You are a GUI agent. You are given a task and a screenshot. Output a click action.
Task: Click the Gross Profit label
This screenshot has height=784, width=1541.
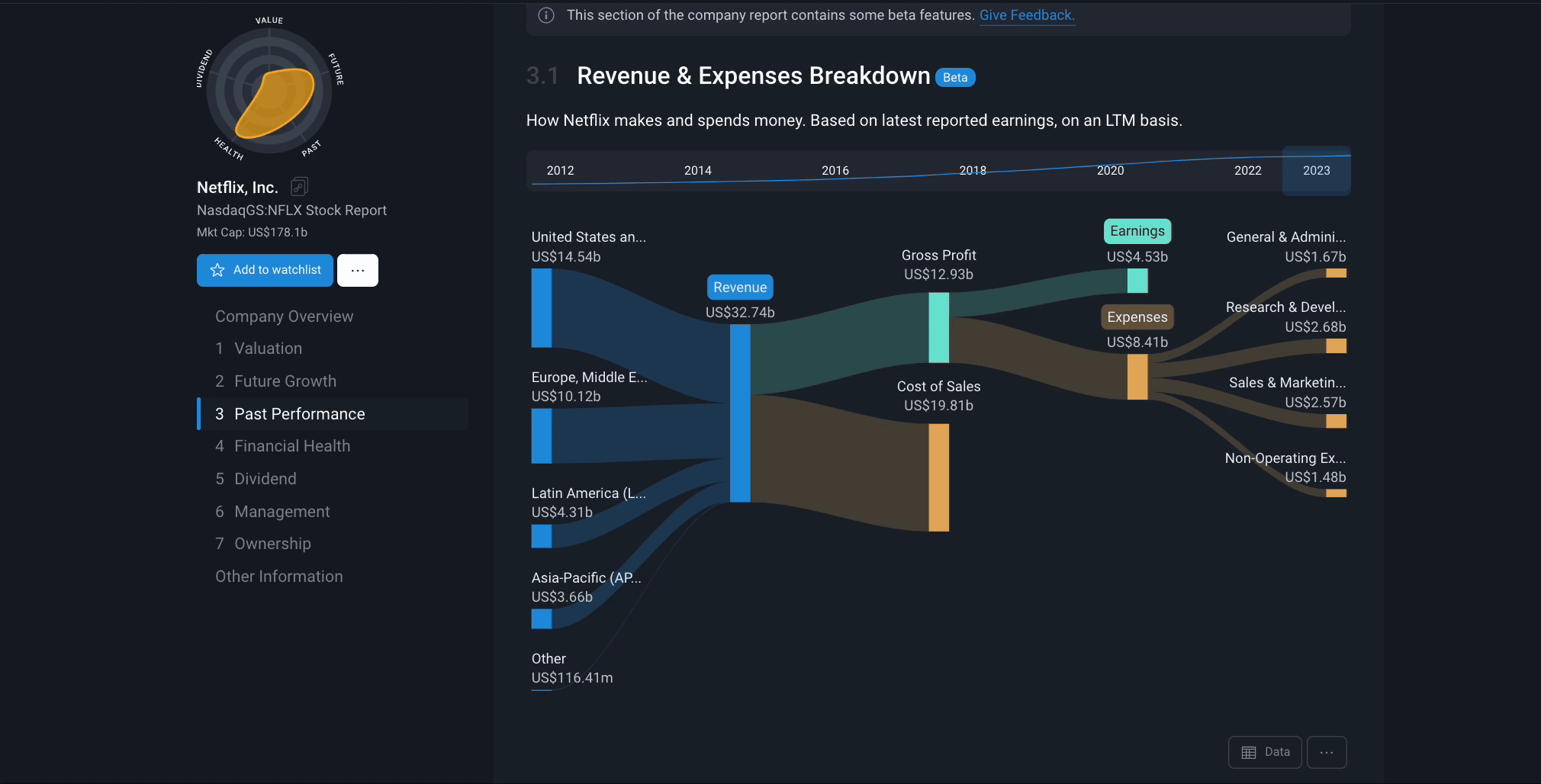tap(939, 255)
